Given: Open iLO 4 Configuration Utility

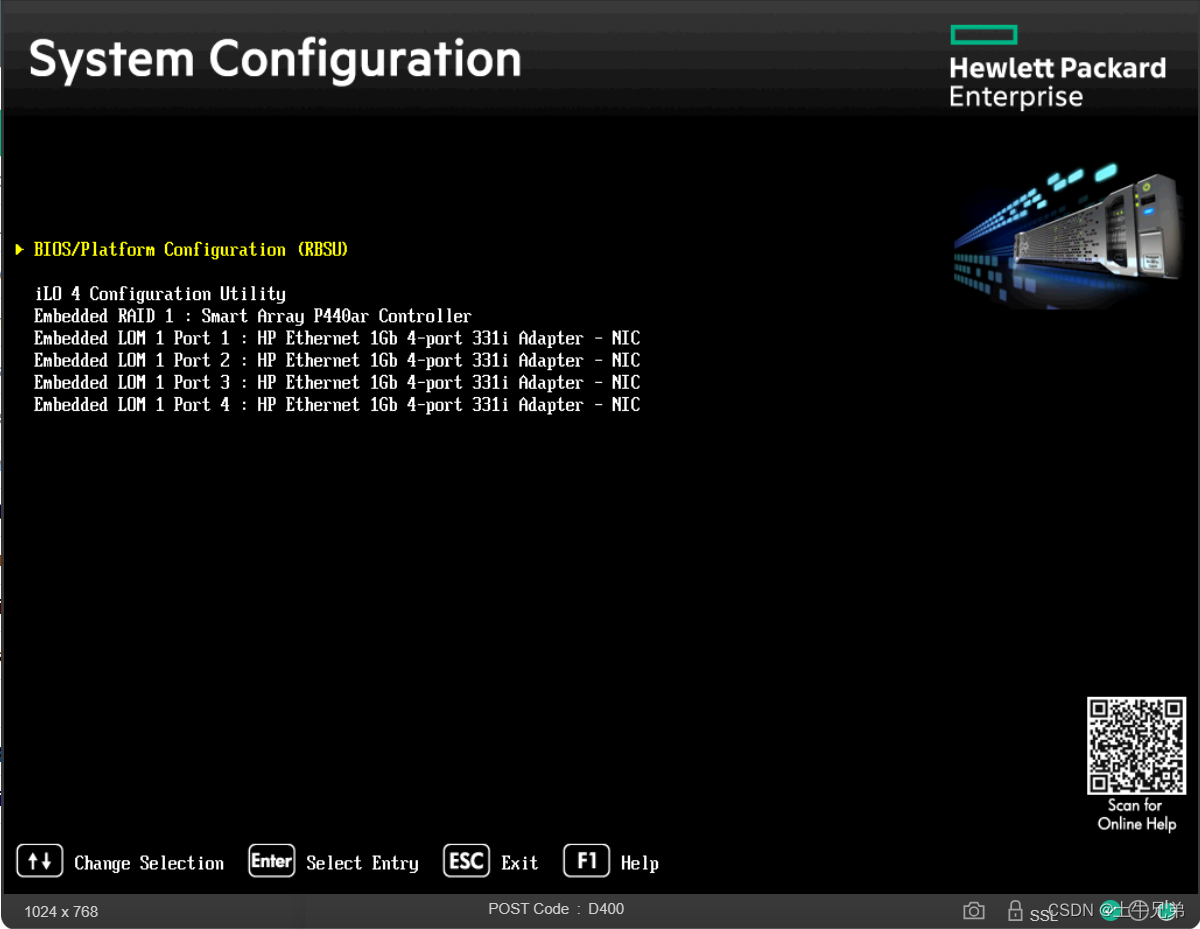Looking at the screenshot, I should point(160,294).
